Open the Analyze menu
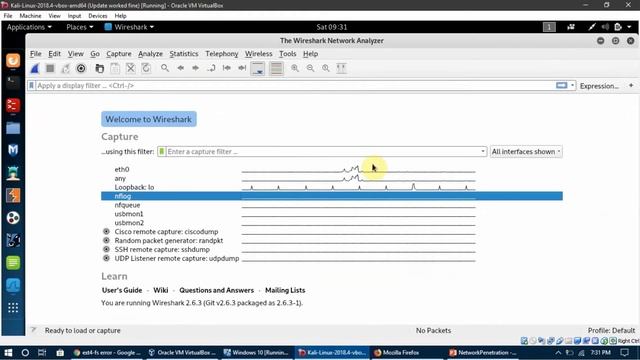 click(150, 54)
